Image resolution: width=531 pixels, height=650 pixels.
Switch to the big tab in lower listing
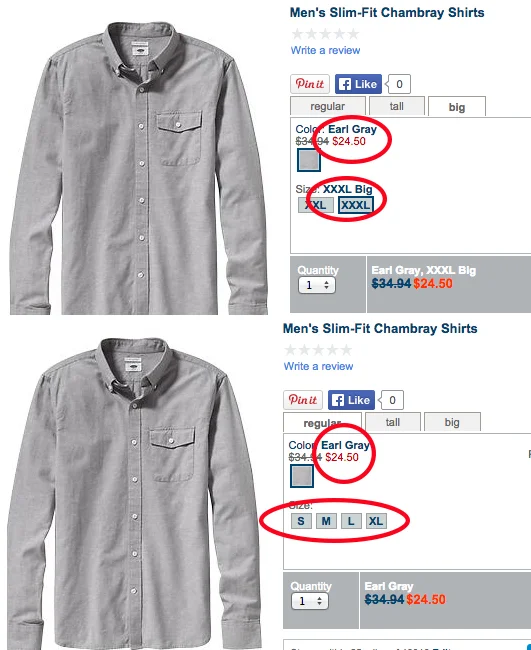click(x=452, y=422)
